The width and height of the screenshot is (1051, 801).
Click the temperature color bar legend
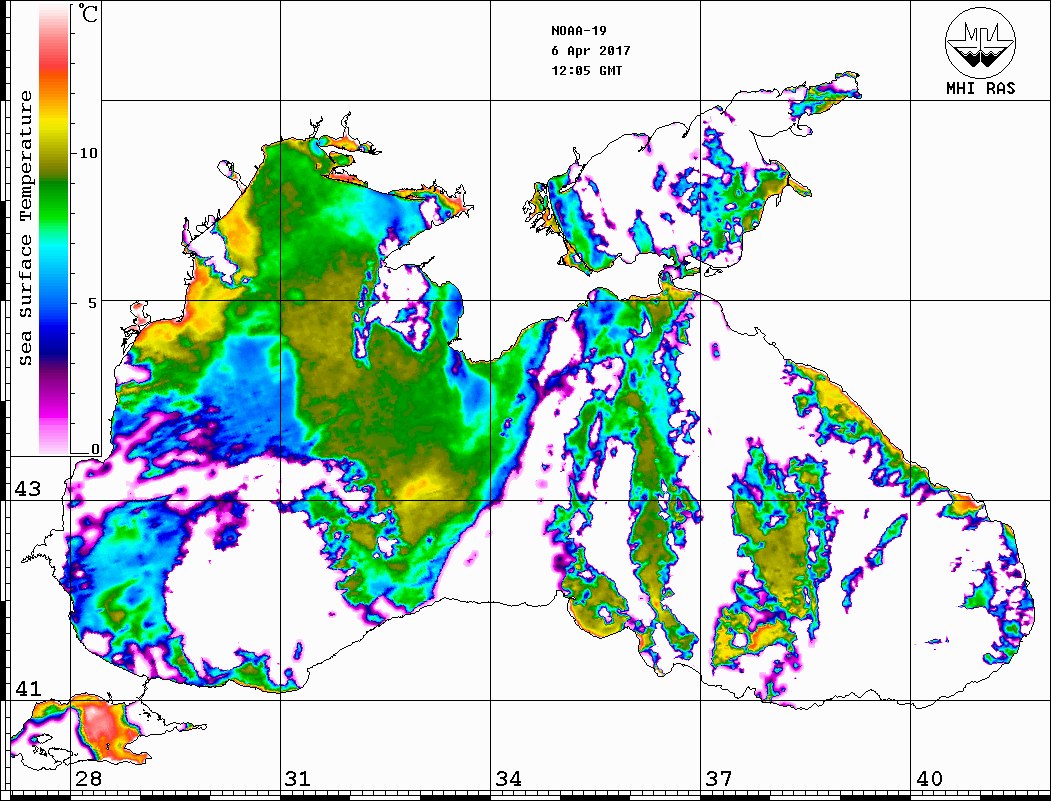click(x=54, y=229)
